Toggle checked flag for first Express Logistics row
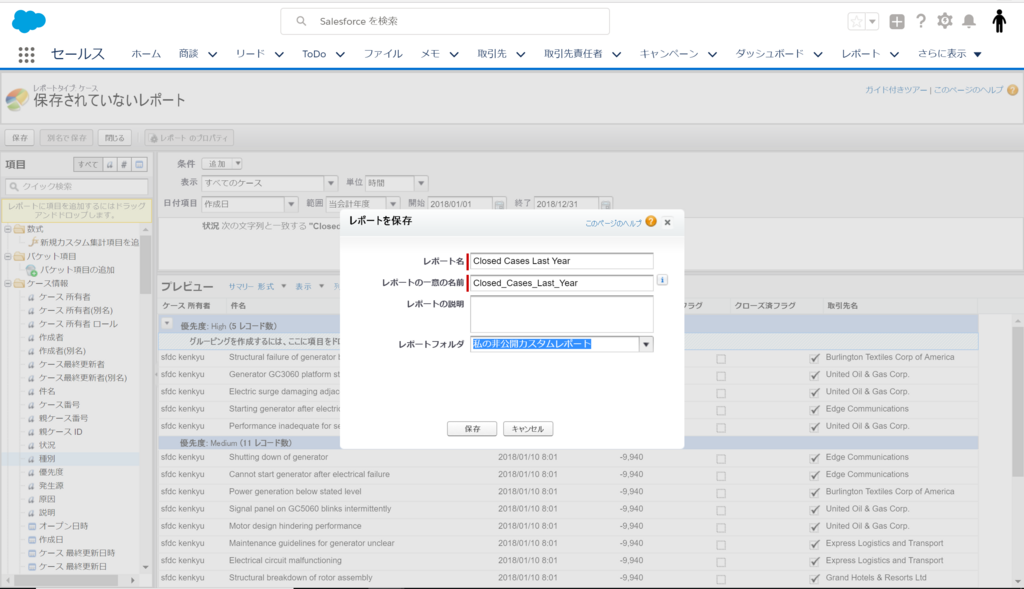This screenshot has width=1024, height=589. point(814,545)
